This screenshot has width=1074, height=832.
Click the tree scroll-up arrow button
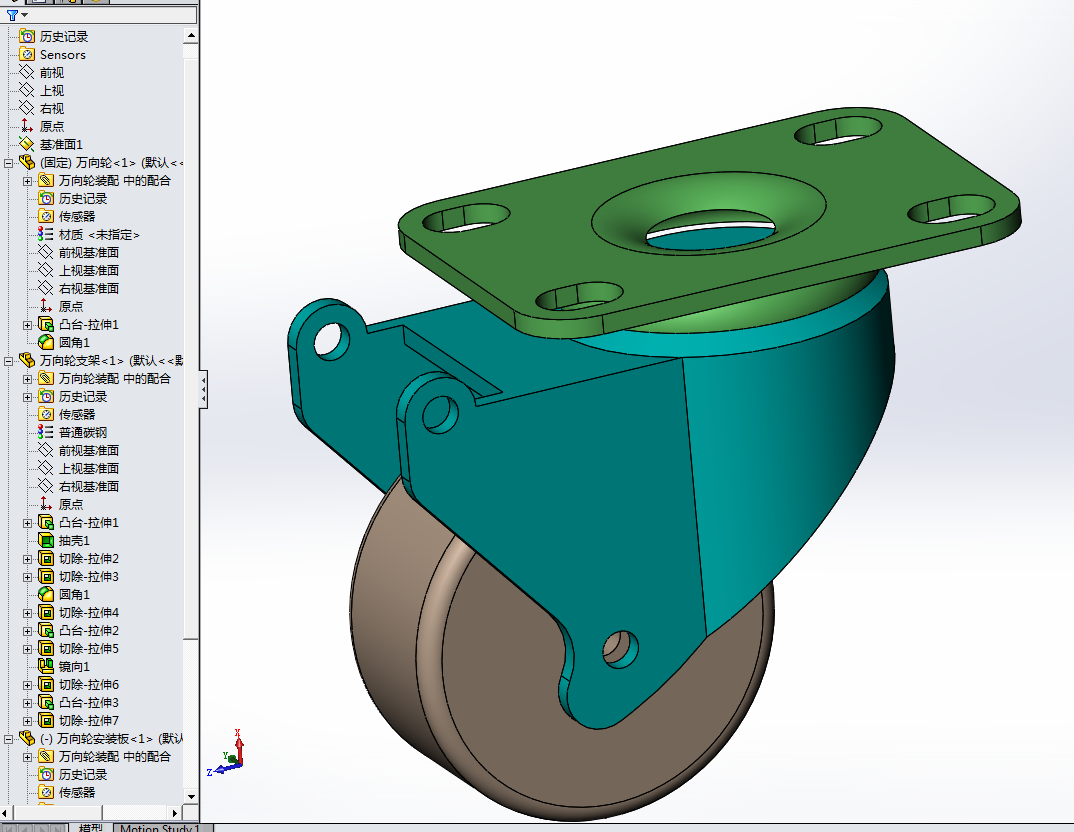pos(191,37)
